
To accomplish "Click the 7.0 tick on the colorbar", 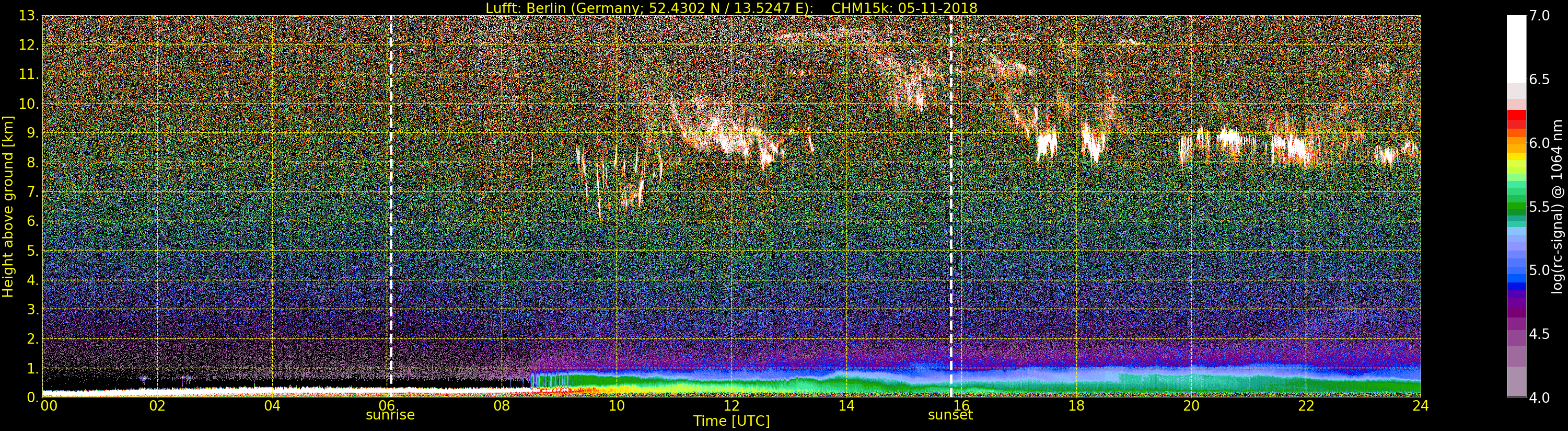I will 1540,15.
